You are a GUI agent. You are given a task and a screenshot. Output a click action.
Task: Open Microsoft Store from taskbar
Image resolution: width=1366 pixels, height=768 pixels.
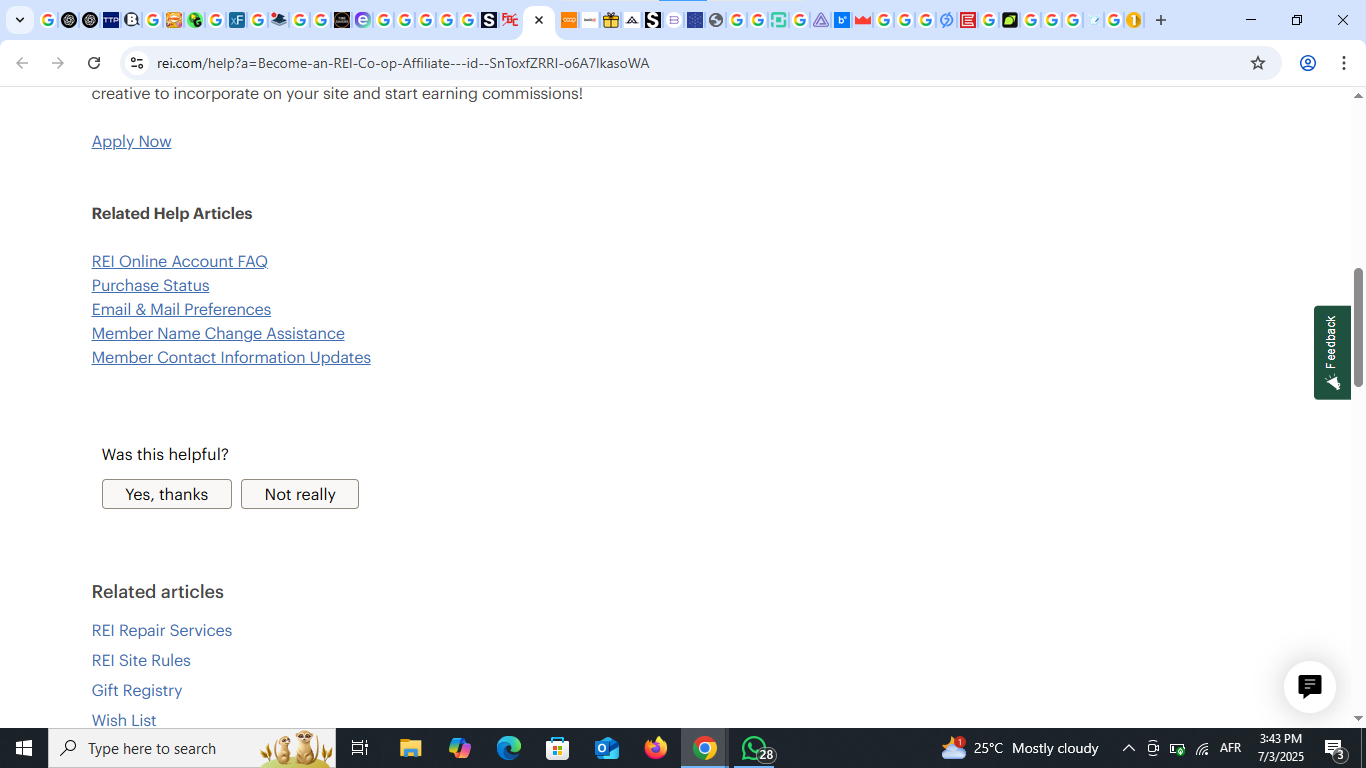[558, 748]
